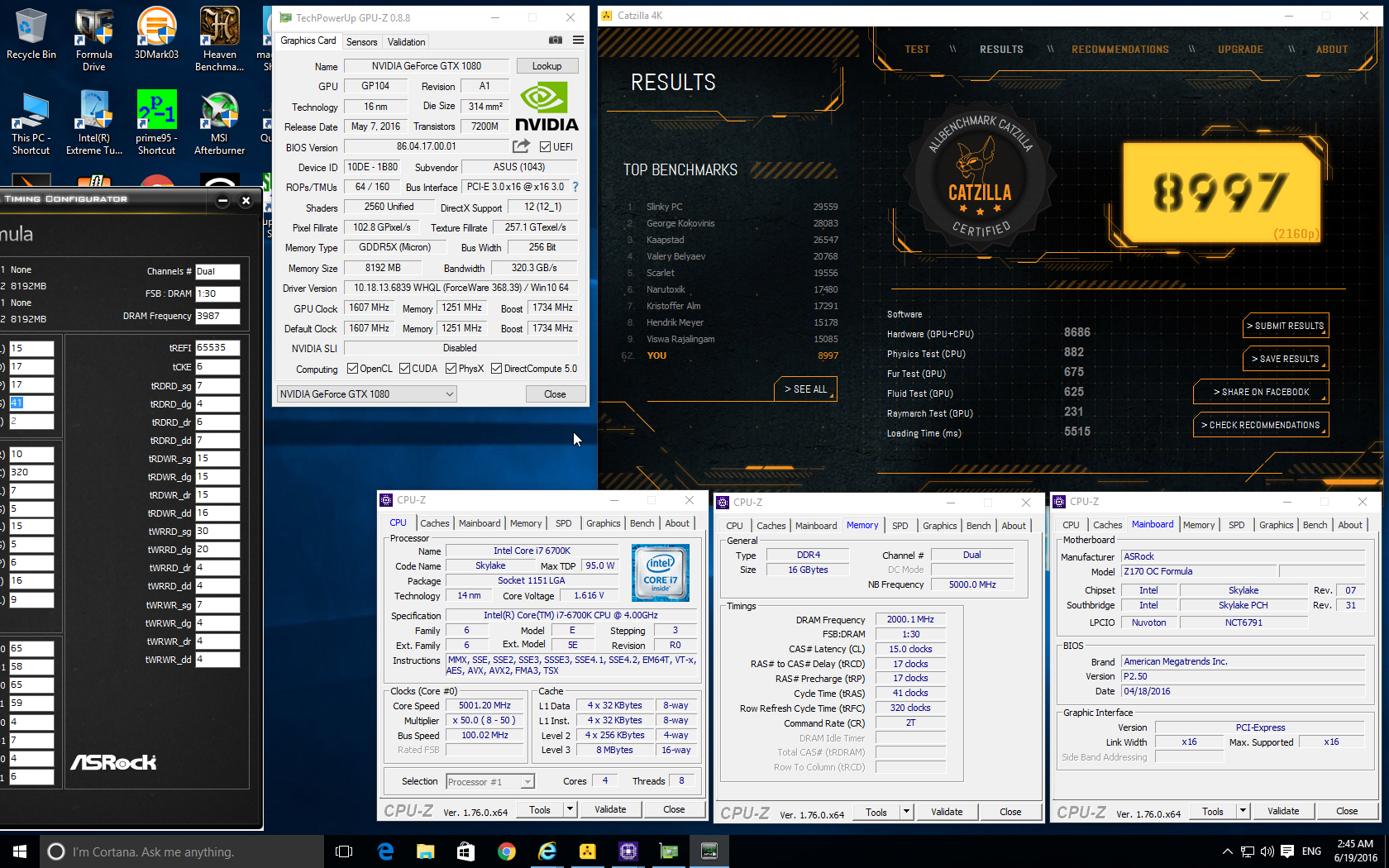Open the UPGRADE tab in Catzilla
Image resolution: width=1389 pixels, height=868 pixels.
[x=1239, y=50]
